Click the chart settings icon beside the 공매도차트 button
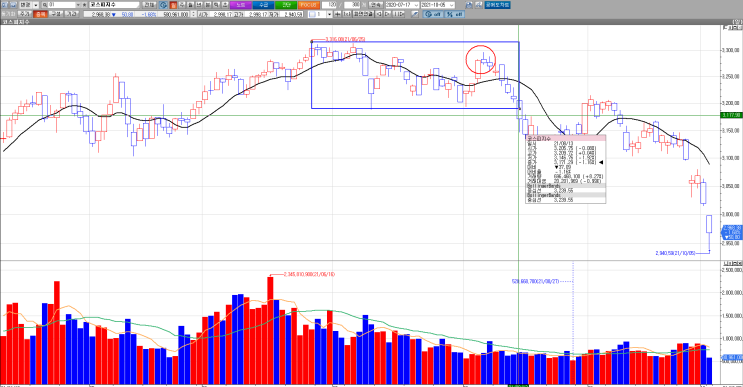The height and width of the screenshot is (387, 743). click(479, 5)
